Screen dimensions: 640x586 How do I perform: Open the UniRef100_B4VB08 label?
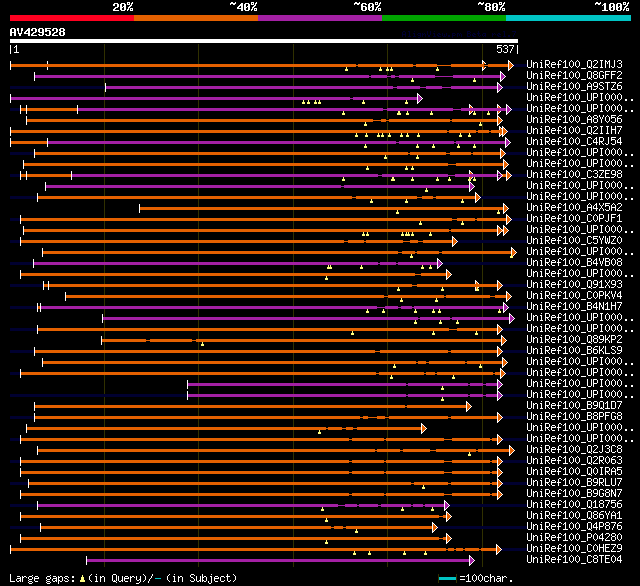pos(574,263)
